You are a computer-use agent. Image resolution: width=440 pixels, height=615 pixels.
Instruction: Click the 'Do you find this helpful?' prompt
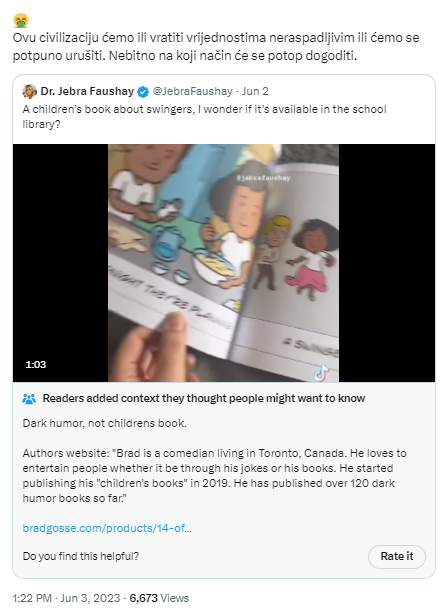pos(81,556)
